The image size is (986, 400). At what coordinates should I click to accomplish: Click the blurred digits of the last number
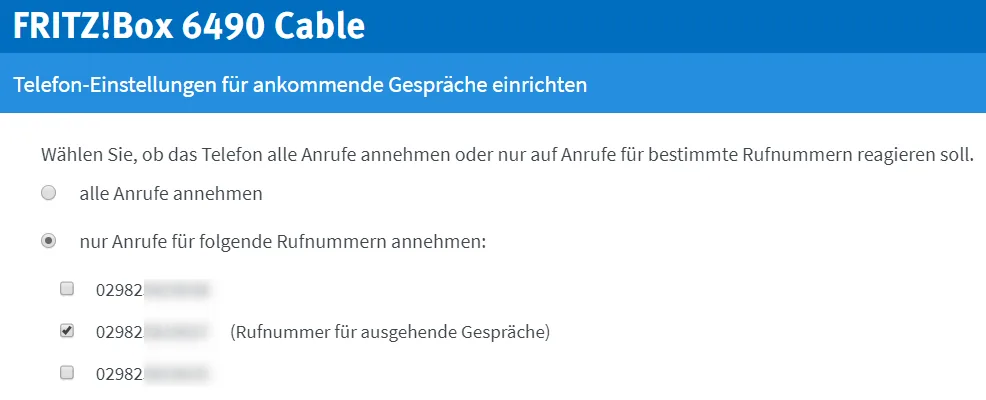pos(177,374)
